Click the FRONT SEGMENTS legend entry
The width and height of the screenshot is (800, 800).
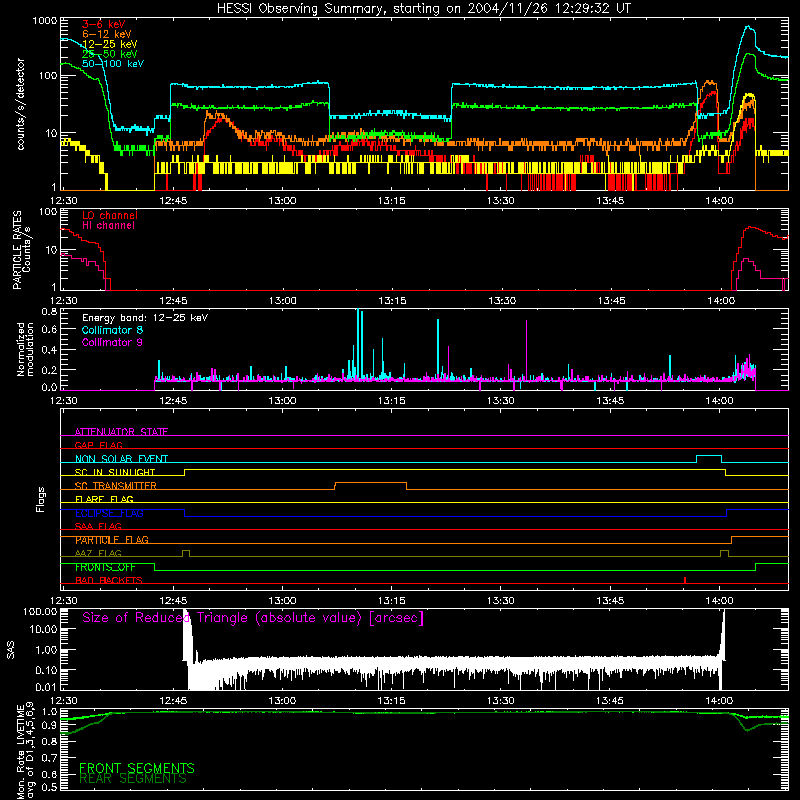(x=137, y=768)
